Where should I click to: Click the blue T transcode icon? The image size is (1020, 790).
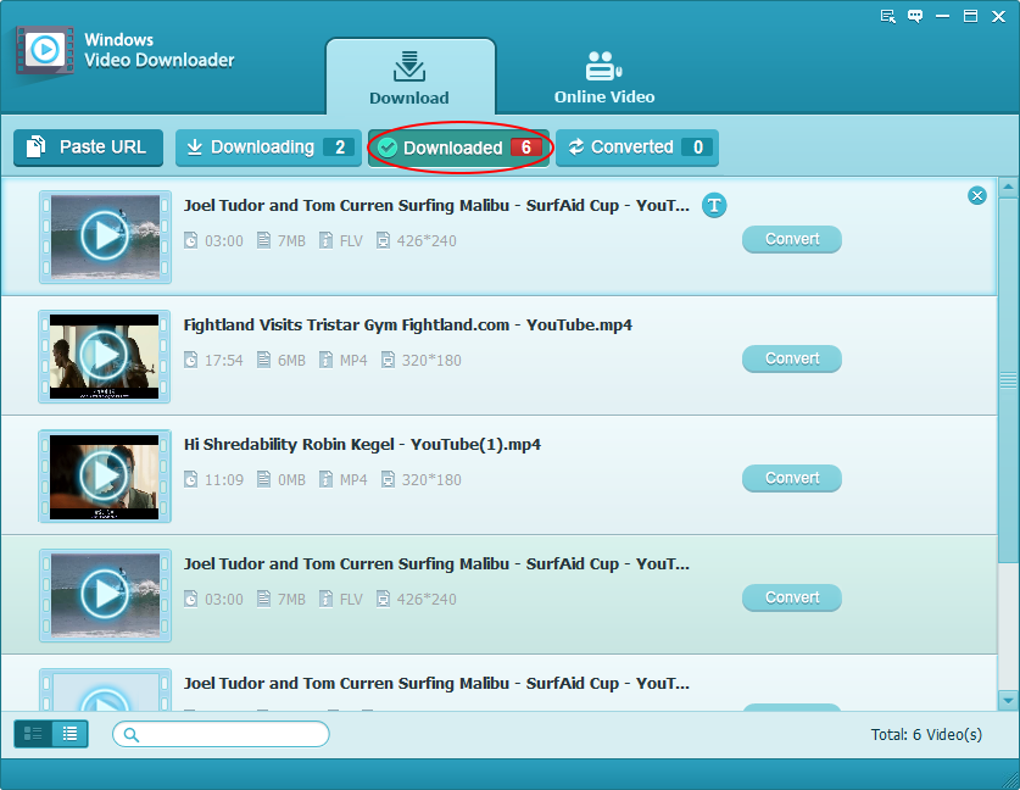pos(714,206)
